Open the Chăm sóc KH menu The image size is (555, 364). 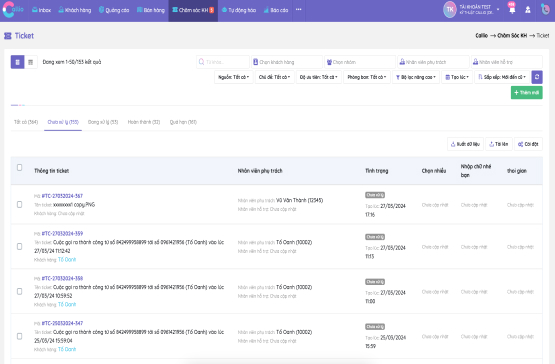(193, 10)
